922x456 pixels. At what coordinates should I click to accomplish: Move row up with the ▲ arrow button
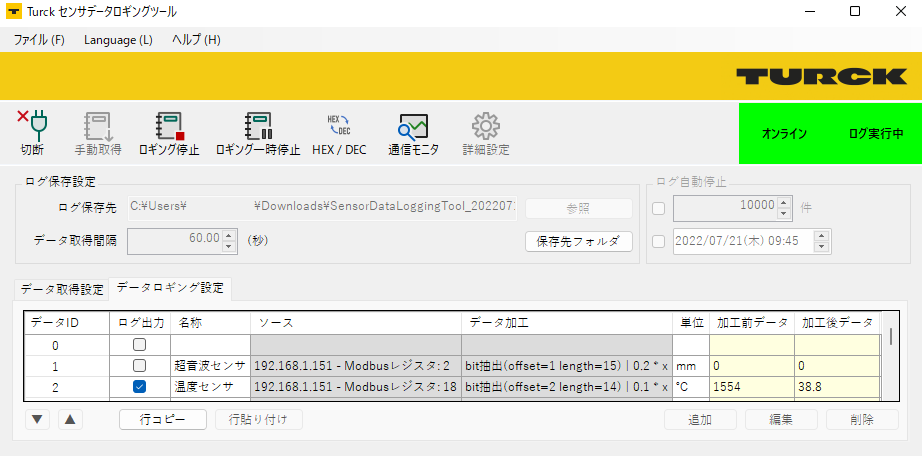tap(69, 419)
